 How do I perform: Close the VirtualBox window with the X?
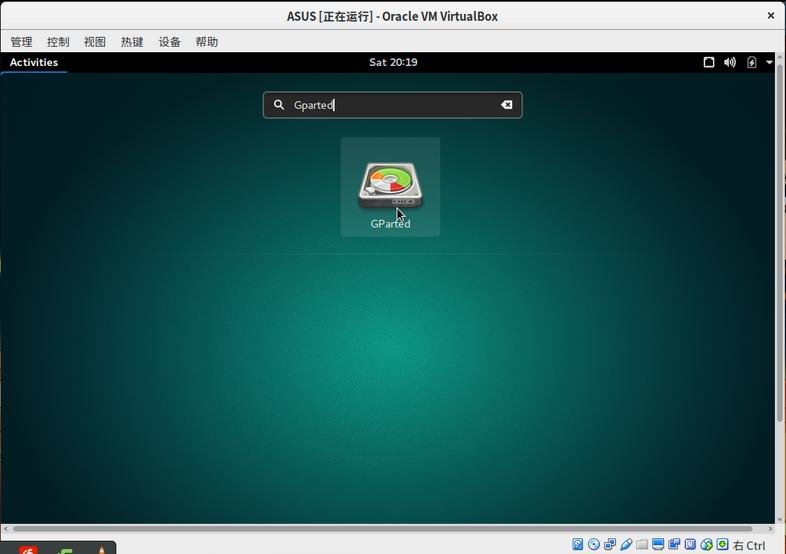coord(771,16)
